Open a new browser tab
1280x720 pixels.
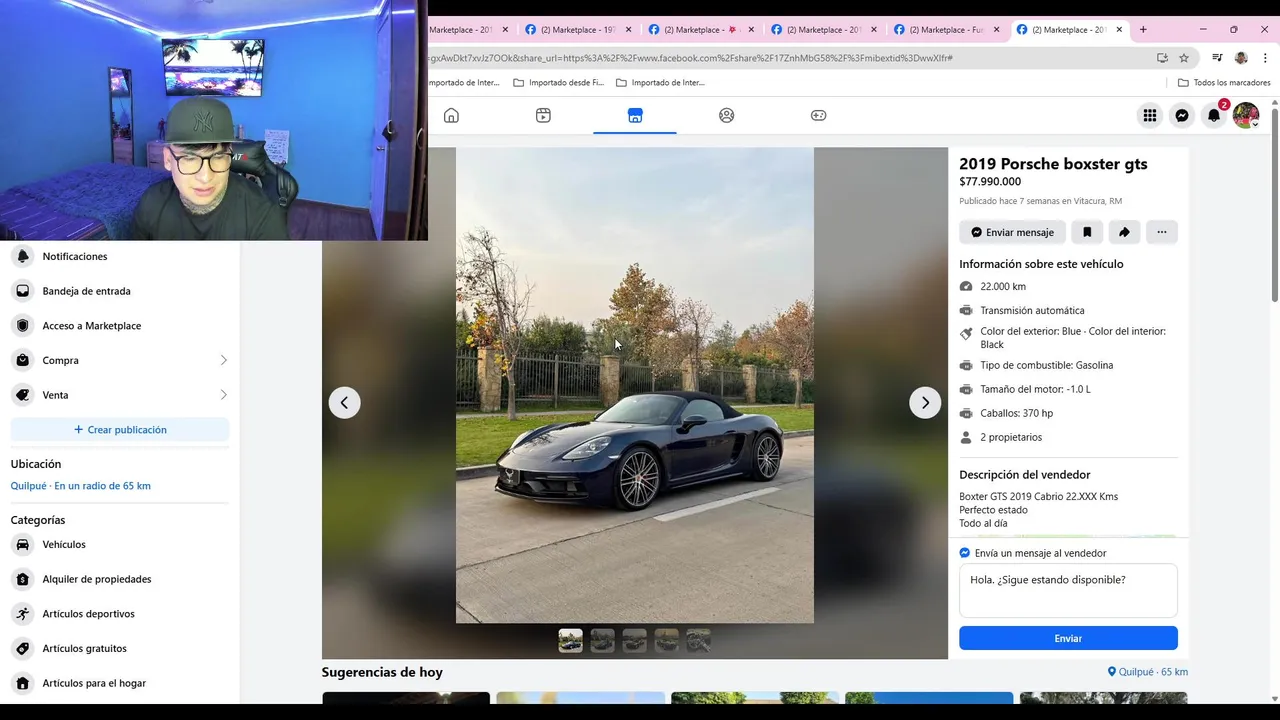pyautogui.click(x=1143, y=29)
